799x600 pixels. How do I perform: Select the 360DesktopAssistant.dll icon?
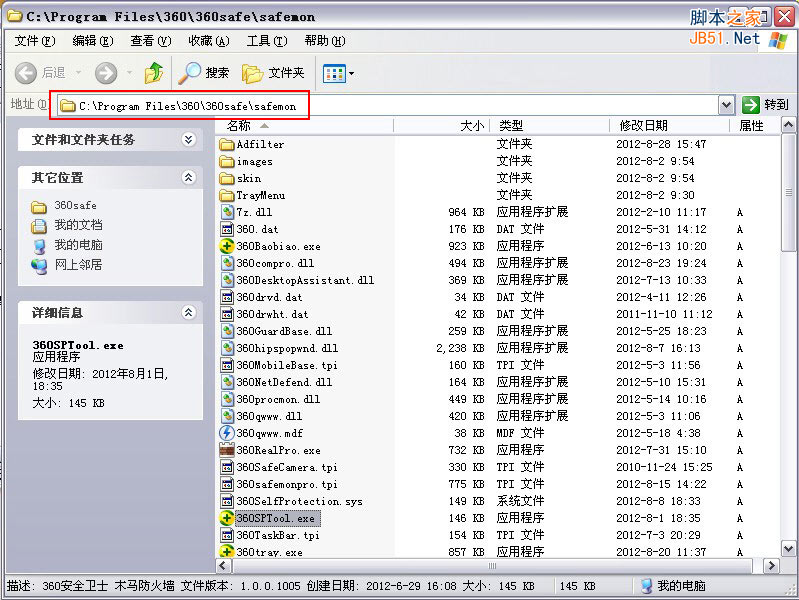tap(227, 280)
